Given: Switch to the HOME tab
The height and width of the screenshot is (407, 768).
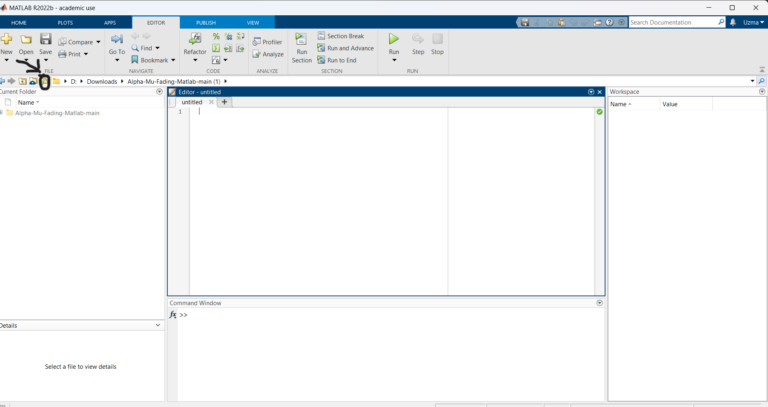Looking at the screenshot, I should (x=19, y=23).
